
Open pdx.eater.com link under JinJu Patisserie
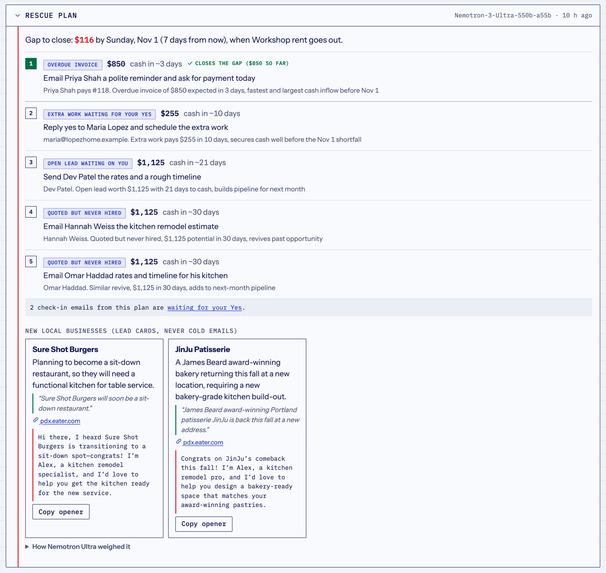pyautogui.click(x=203, y=442)
